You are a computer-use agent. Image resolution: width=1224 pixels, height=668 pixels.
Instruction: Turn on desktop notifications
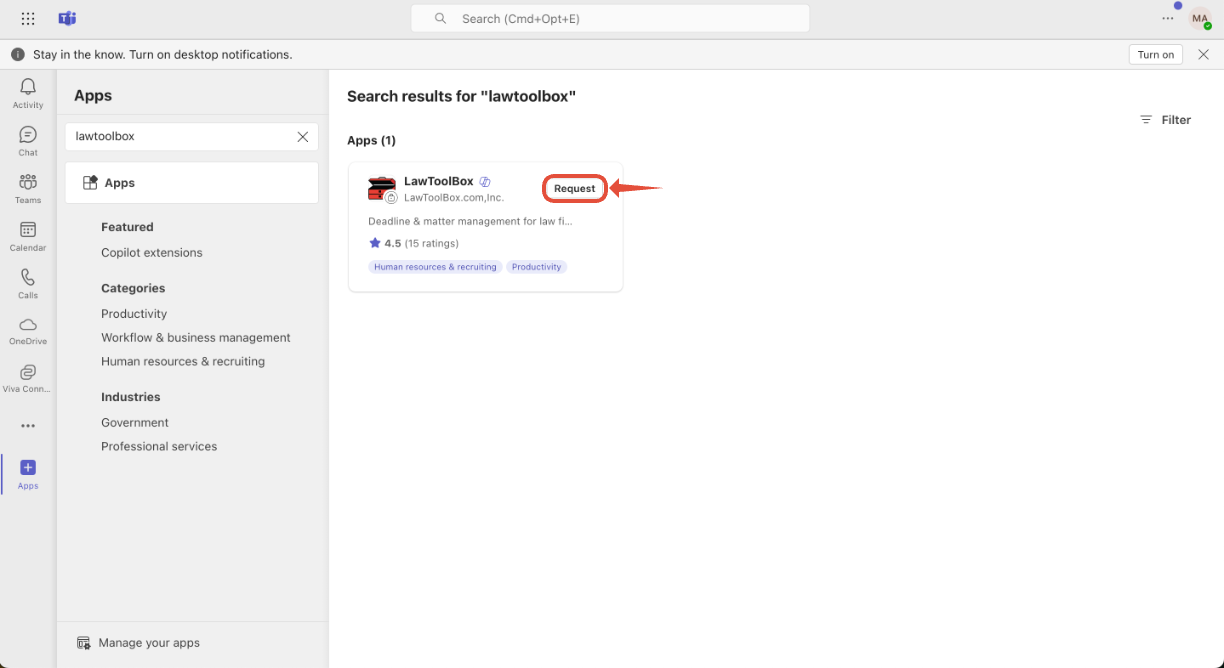click(x=1156, y=55)
